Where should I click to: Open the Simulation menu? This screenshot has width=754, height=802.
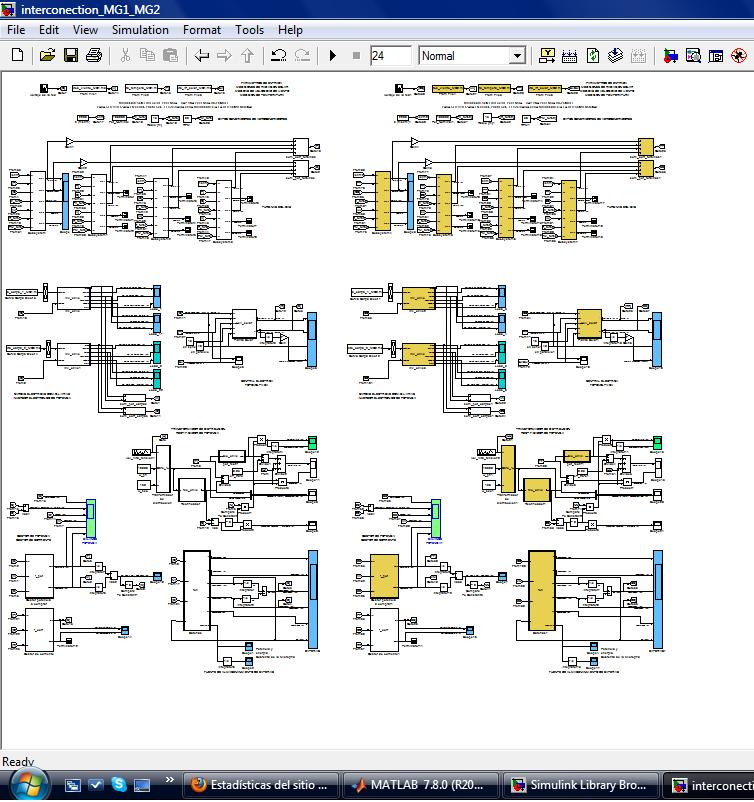coord(140,30)
